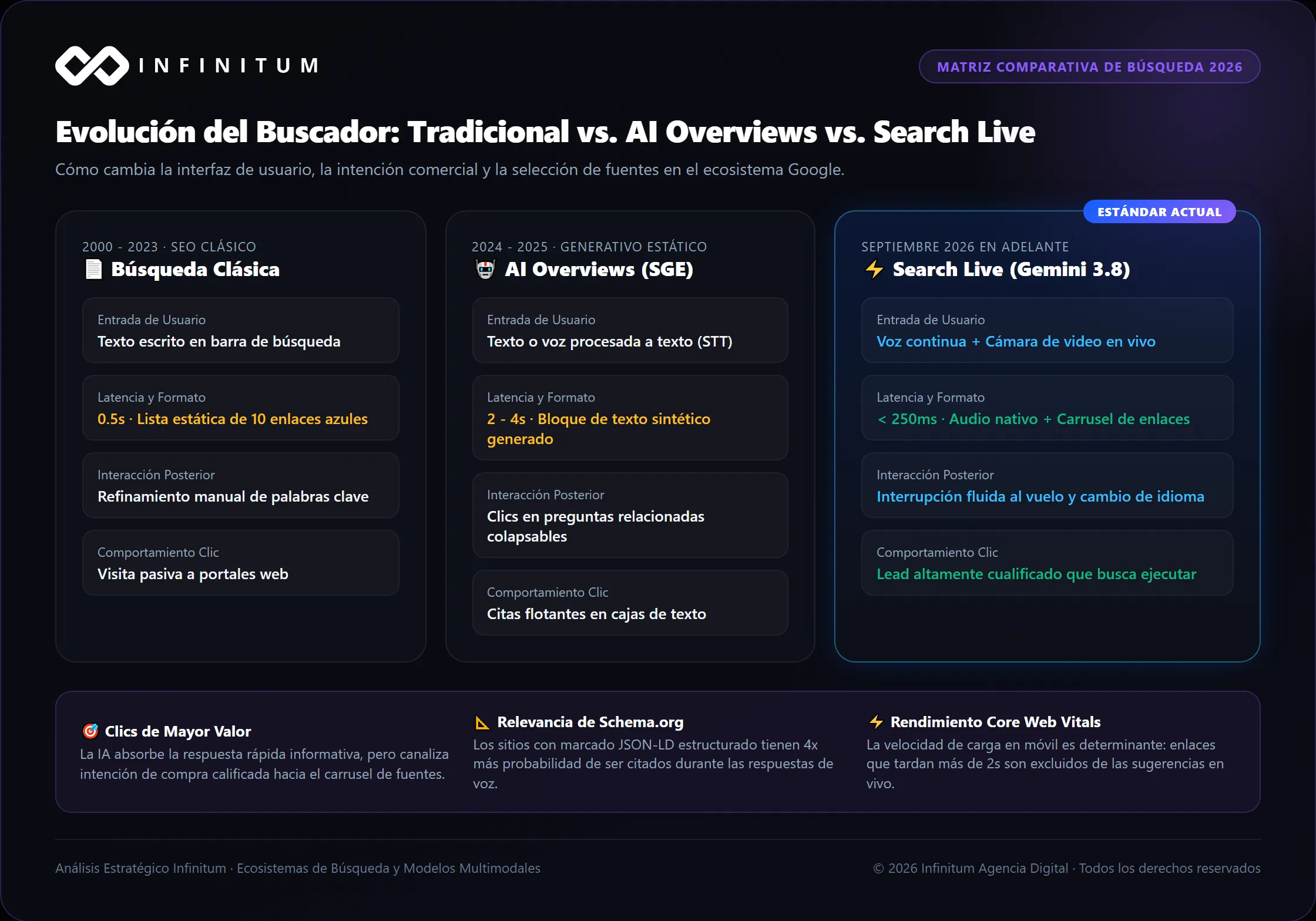This screenshot has height=921, width=1316.
Task: Click the Estándar Actual badge
Action: (1159, 212)
